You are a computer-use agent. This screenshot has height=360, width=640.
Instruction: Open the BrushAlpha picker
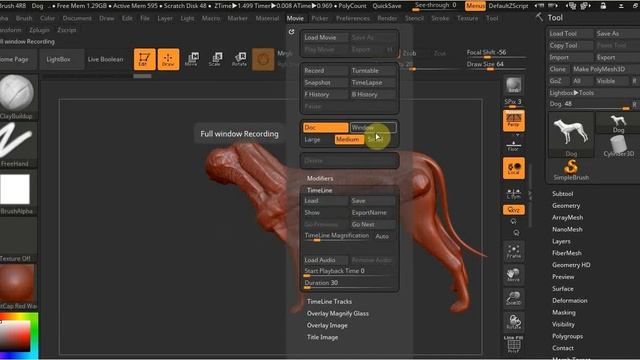(16, 192)
